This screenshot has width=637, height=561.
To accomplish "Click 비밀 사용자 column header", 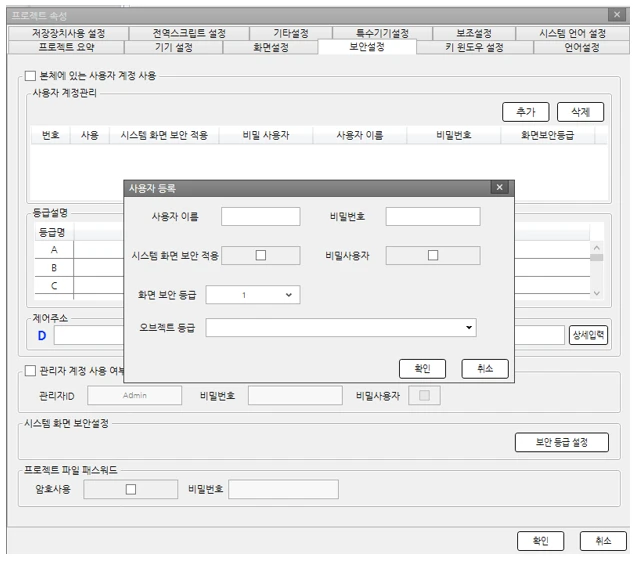I will 266,135.
